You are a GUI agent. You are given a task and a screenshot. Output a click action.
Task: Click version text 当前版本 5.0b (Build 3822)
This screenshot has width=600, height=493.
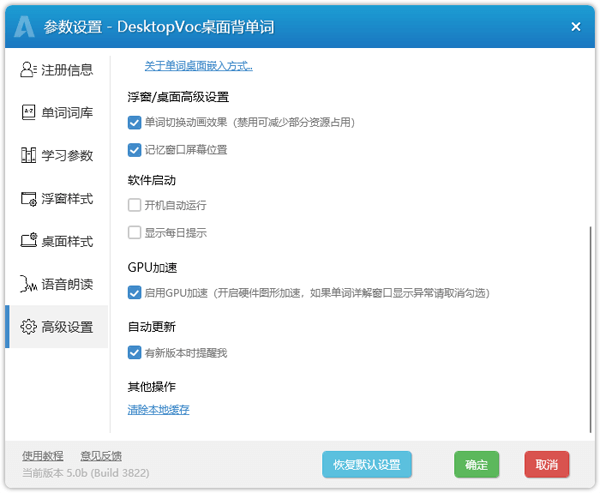point(86,473)
